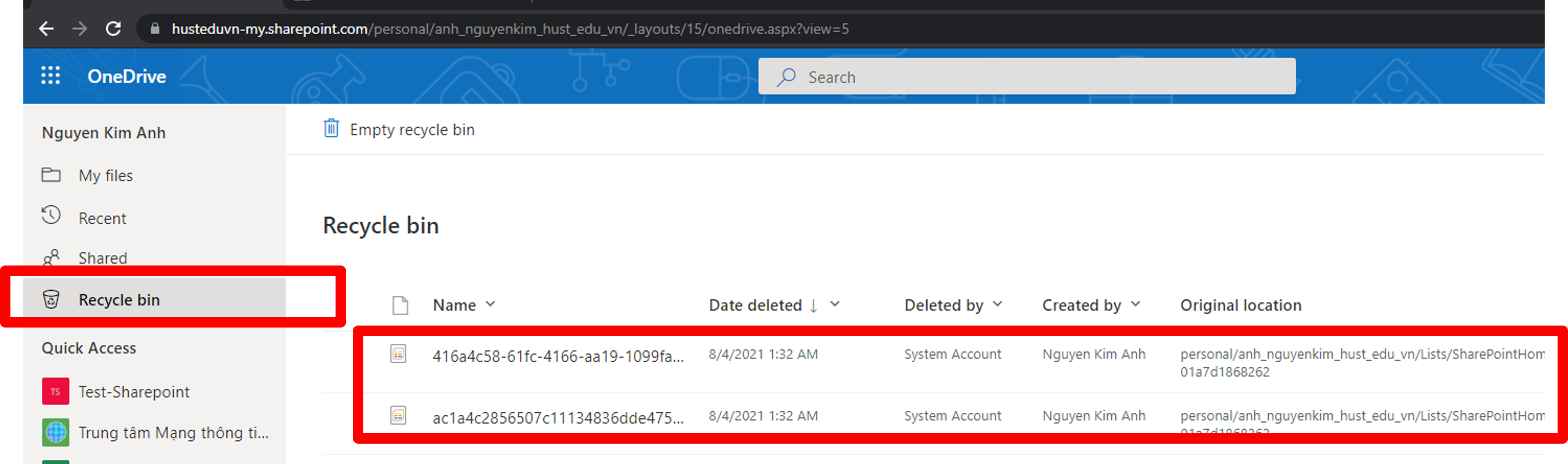Reload the page with refresh icon
Screen dimensions: 1568x464
tap(113, 29)
